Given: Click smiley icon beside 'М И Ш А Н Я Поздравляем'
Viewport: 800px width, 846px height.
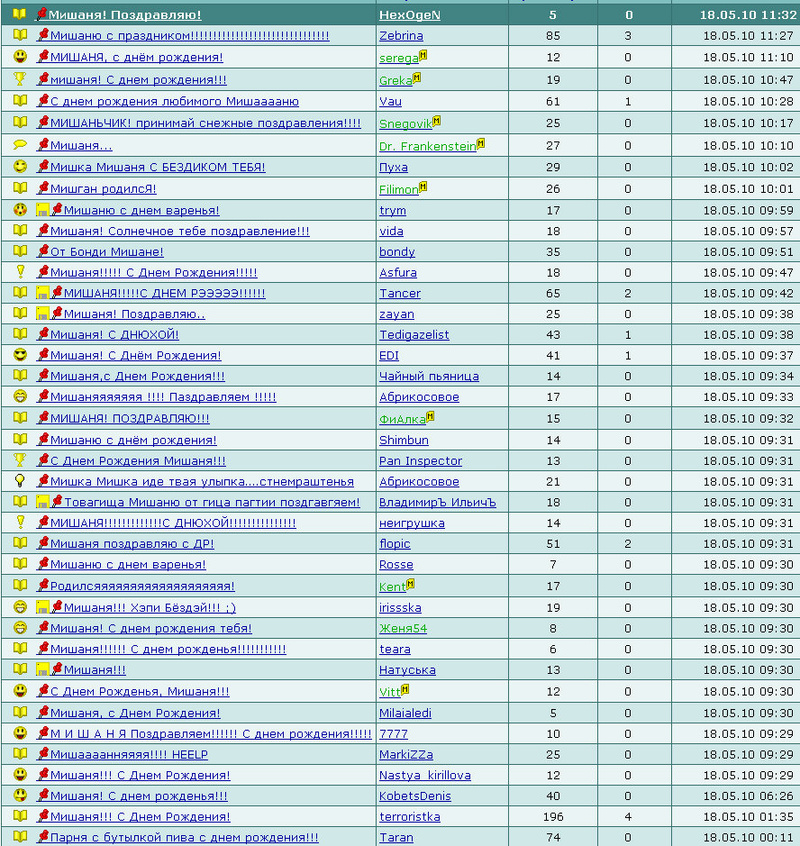Looking at the screenshot, I should (20, 733).
